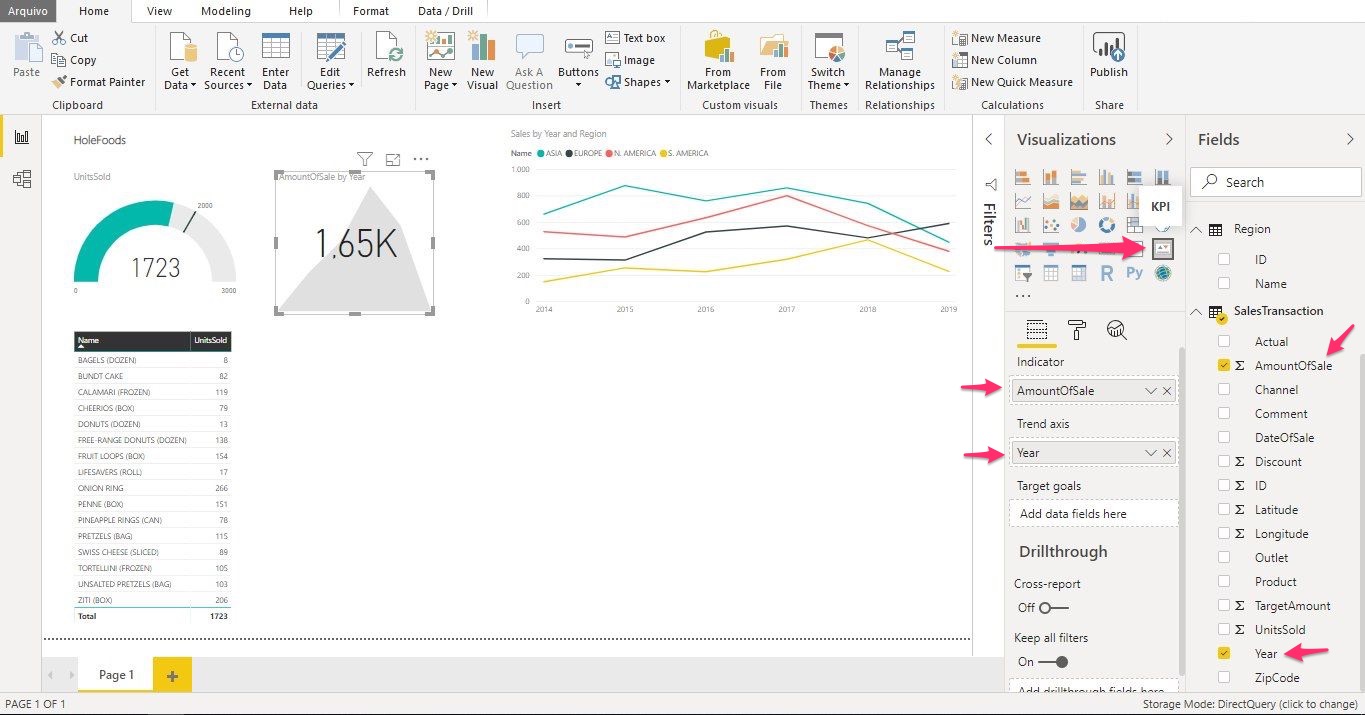
Task: Uncheck the AmountOfSale field checkbox
Action: [x=1224, y=366]
